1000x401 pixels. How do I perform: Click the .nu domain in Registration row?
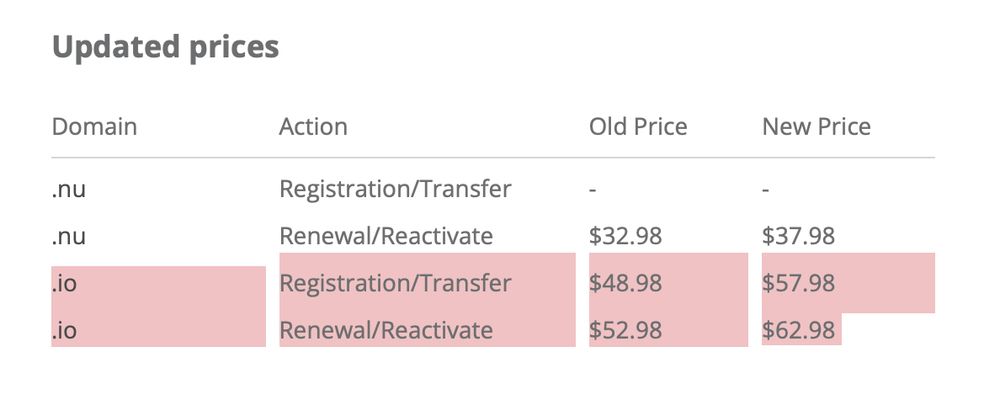click(x=68, y=189)
